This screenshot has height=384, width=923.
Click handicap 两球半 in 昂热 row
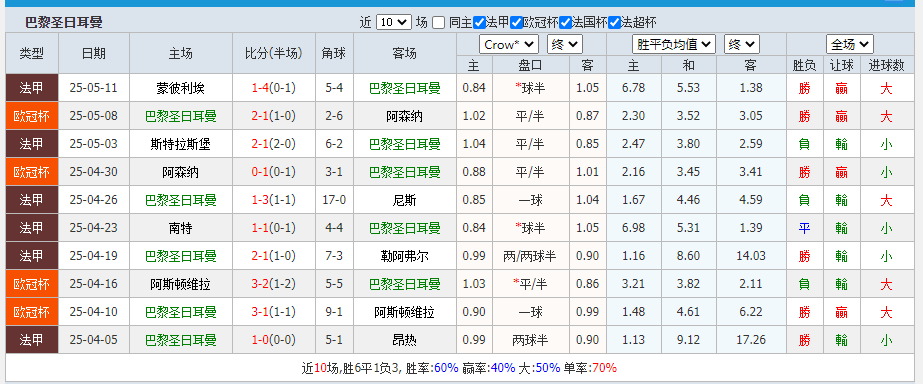point(530,340)
